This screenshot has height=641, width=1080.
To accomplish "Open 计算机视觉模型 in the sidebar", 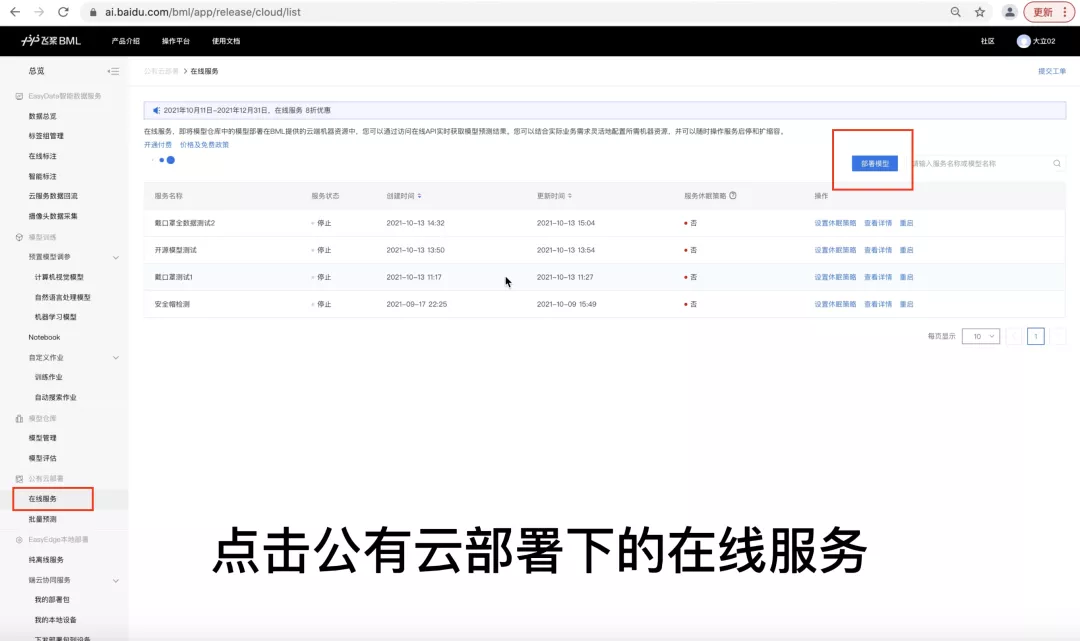I will point(59,277).
